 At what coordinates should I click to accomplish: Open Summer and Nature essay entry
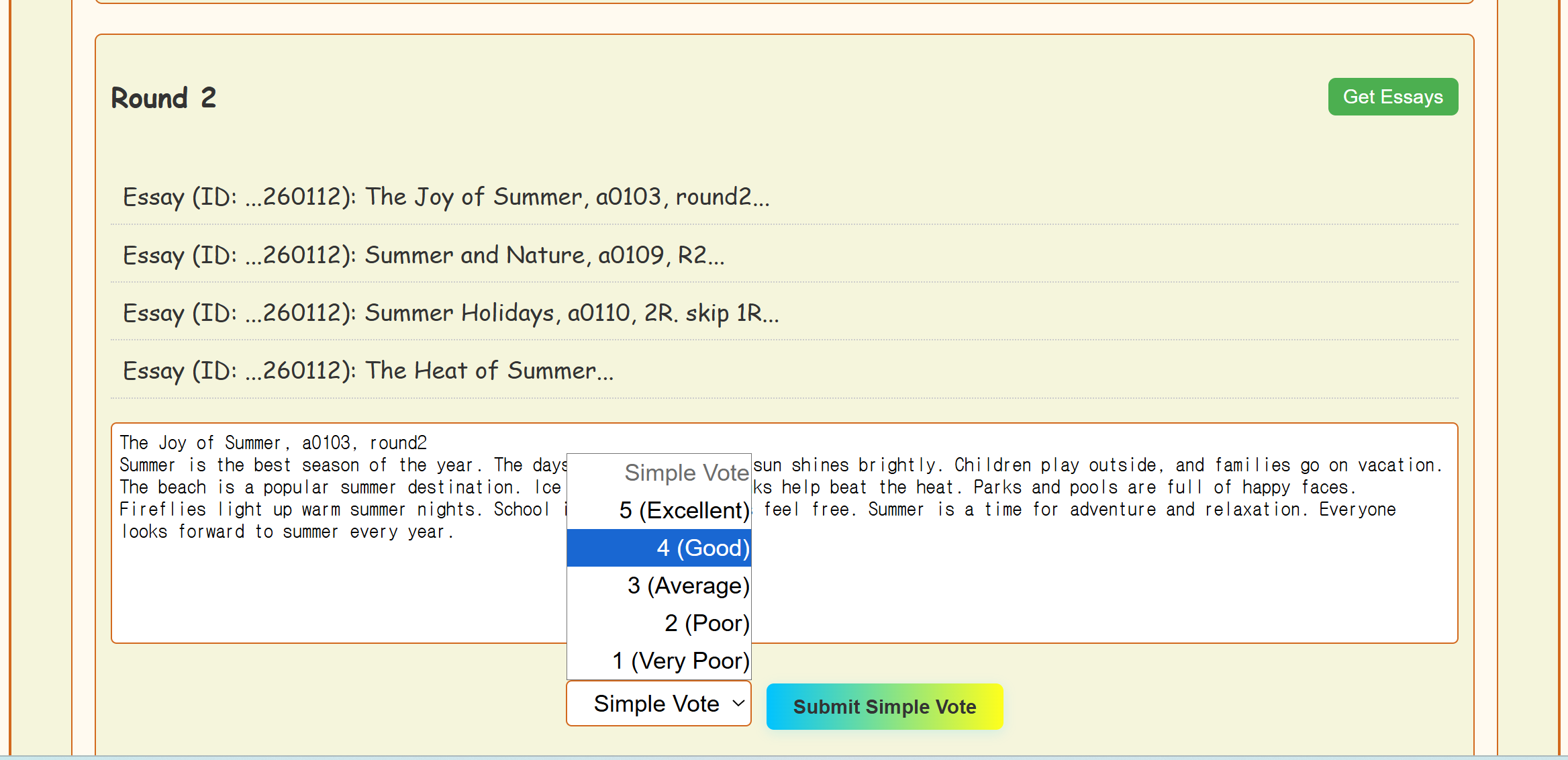tap(423, 255)
